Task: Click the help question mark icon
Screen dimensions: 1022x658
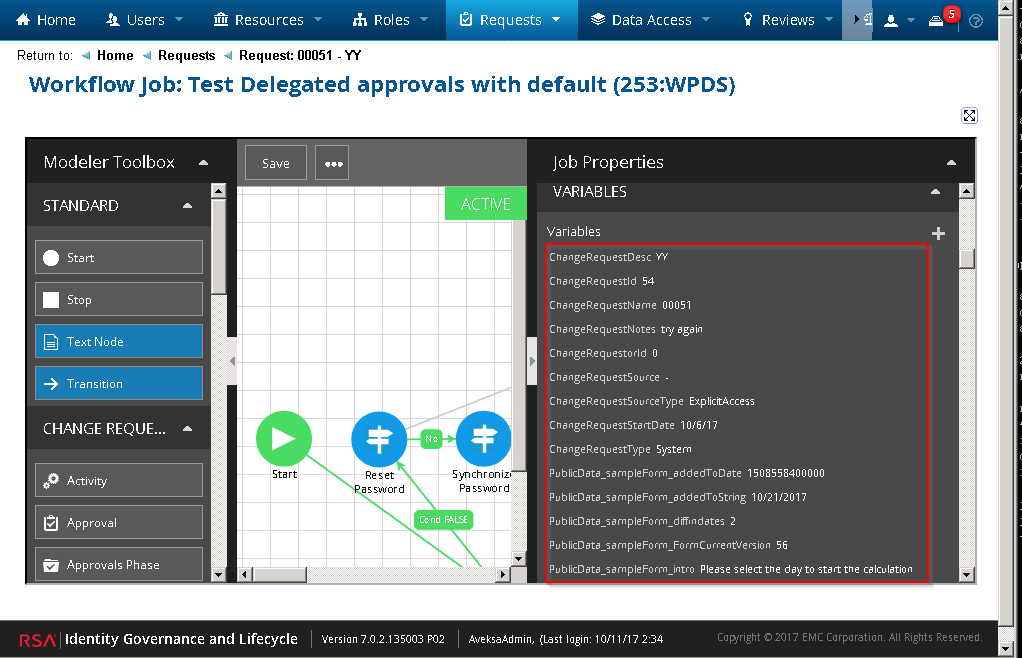Action: (x=976, y=20)
